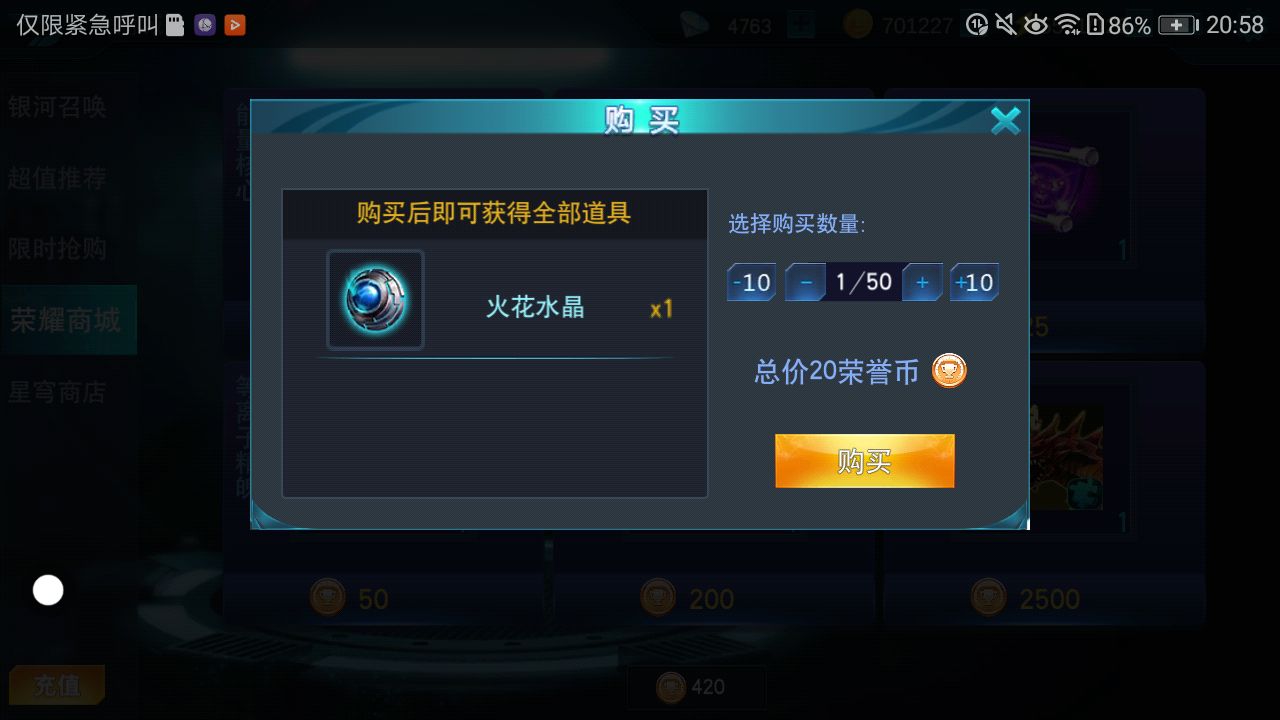Tap the honor coin icon priced 2500
1280x720 pixels.
coord(989,598)
